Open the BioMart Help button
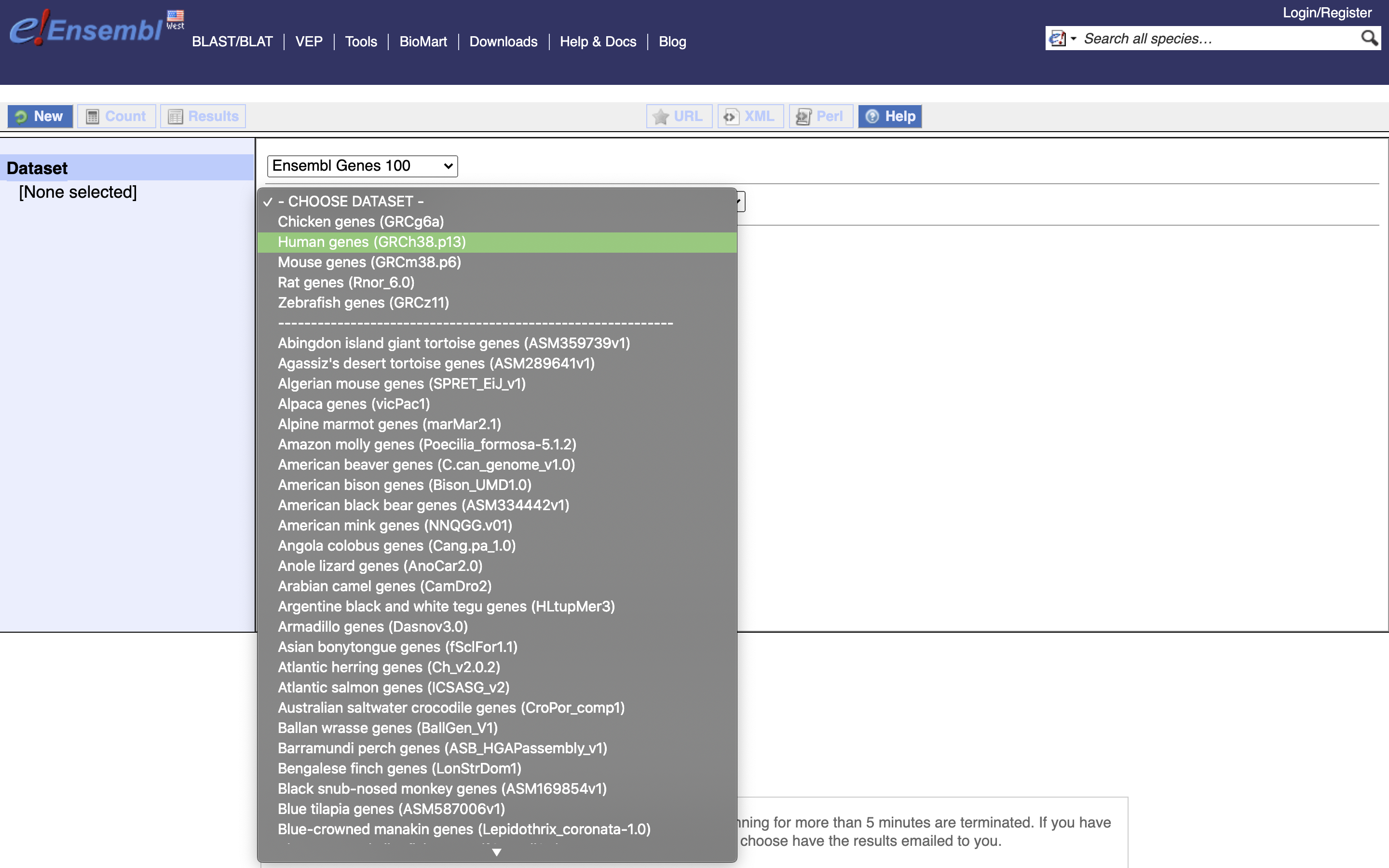Image resolution: width=1389 pixels, height=868 pixels. point(890,117)
